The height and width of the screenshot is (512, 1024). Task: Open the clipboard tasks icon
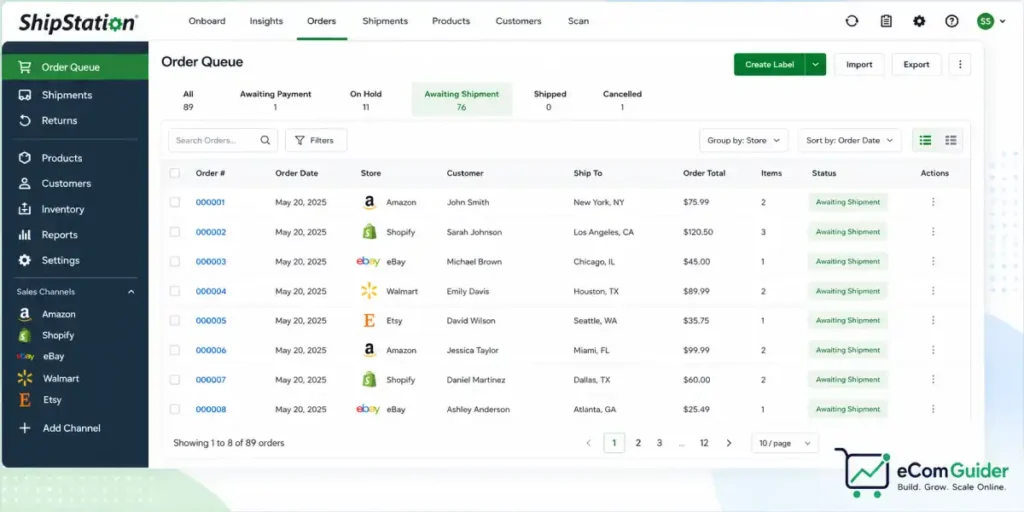point(886,21)
